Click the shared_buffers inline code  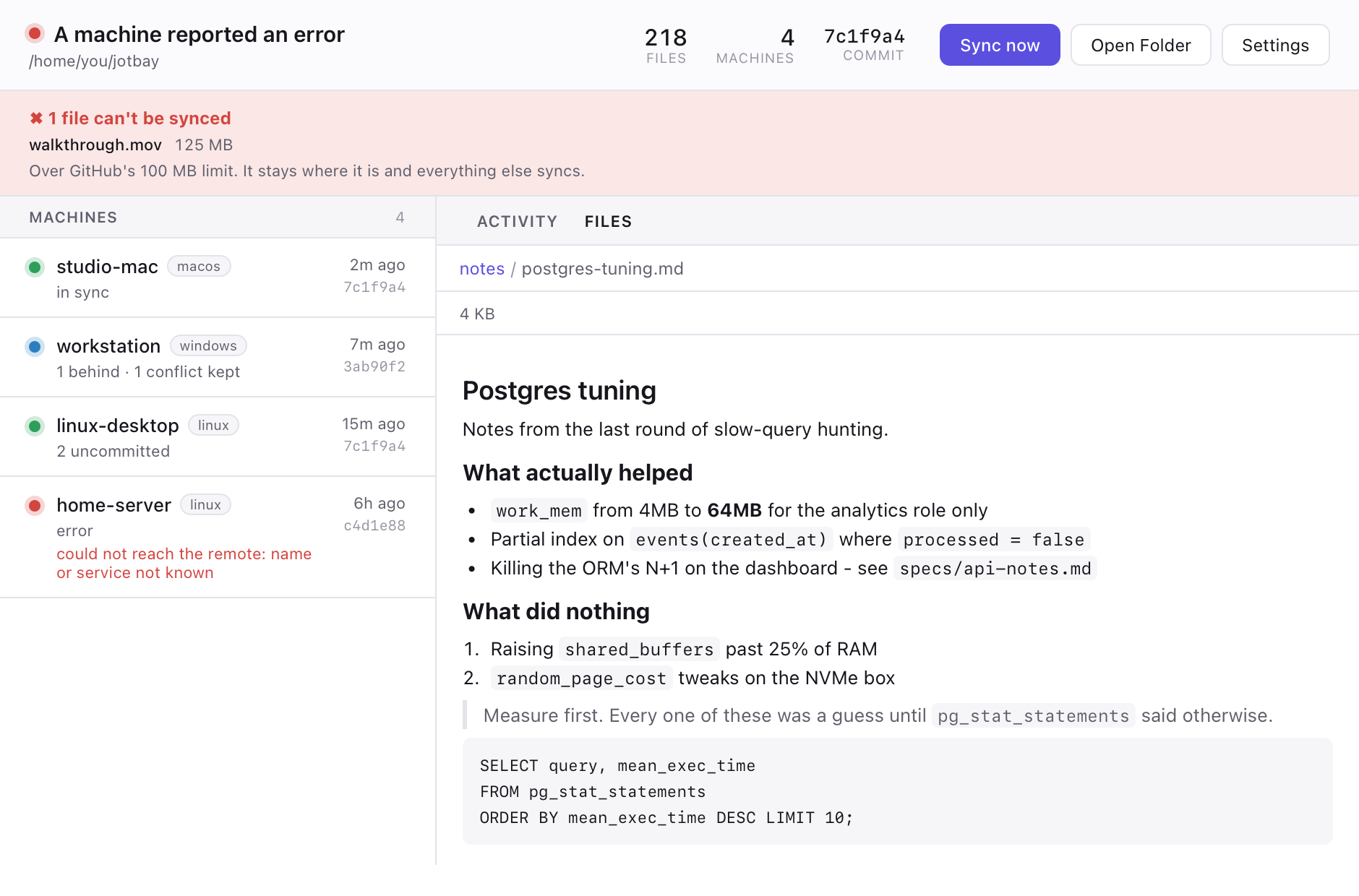(639, 650)
